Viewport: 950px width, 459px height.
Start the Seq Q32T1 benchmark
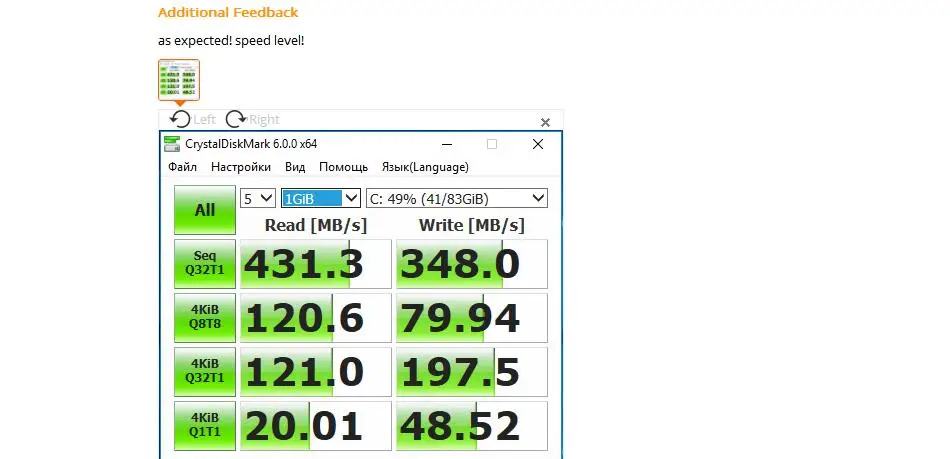point(205,264)
